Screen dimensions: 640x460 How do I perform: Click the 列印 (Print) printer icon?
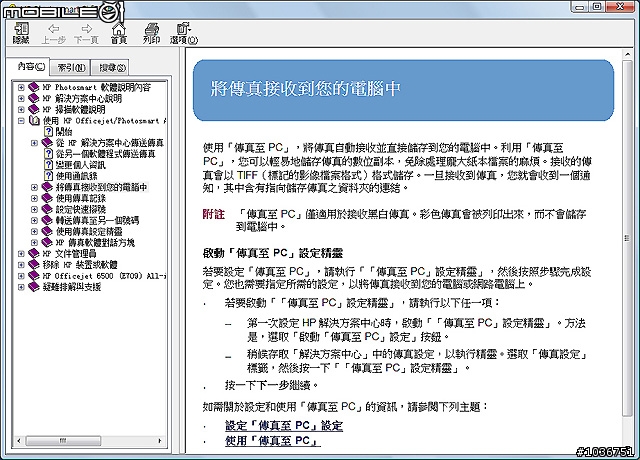click(x=151, y=29)
